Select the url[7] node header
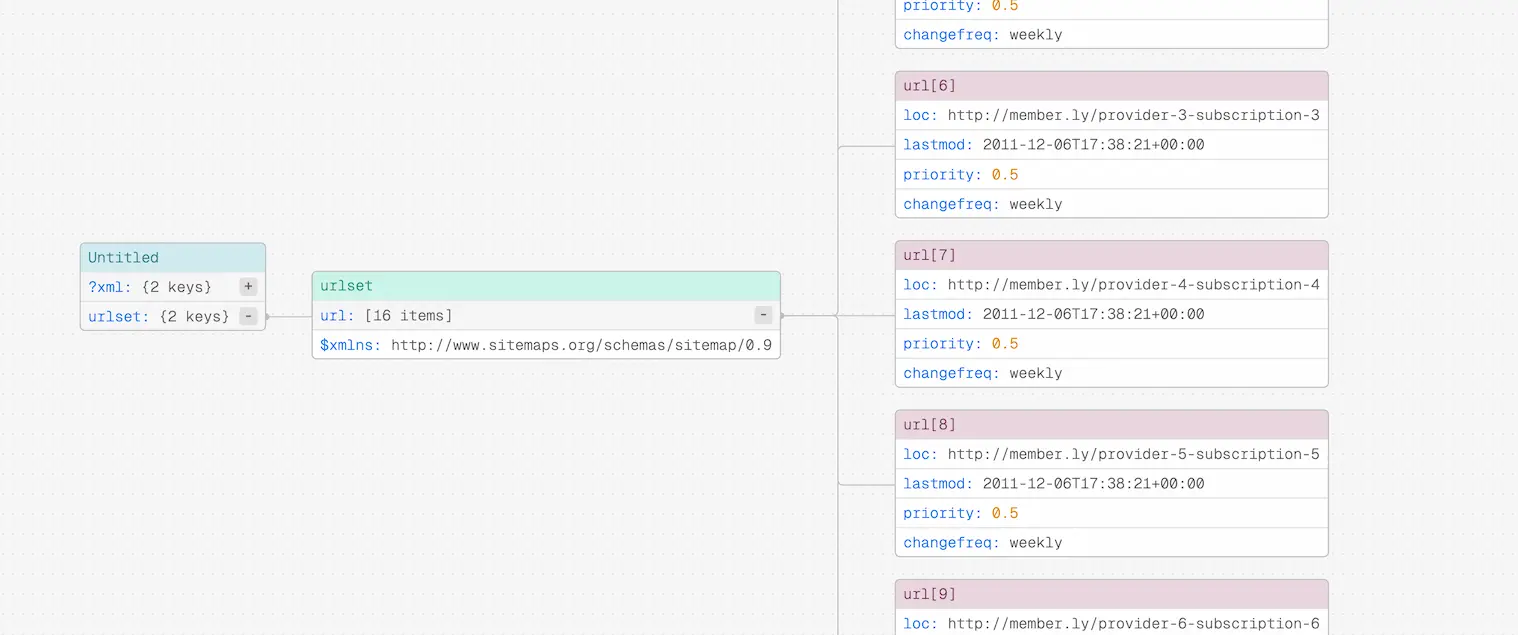The image size is (1518, 635). (x=1111, y=255)
